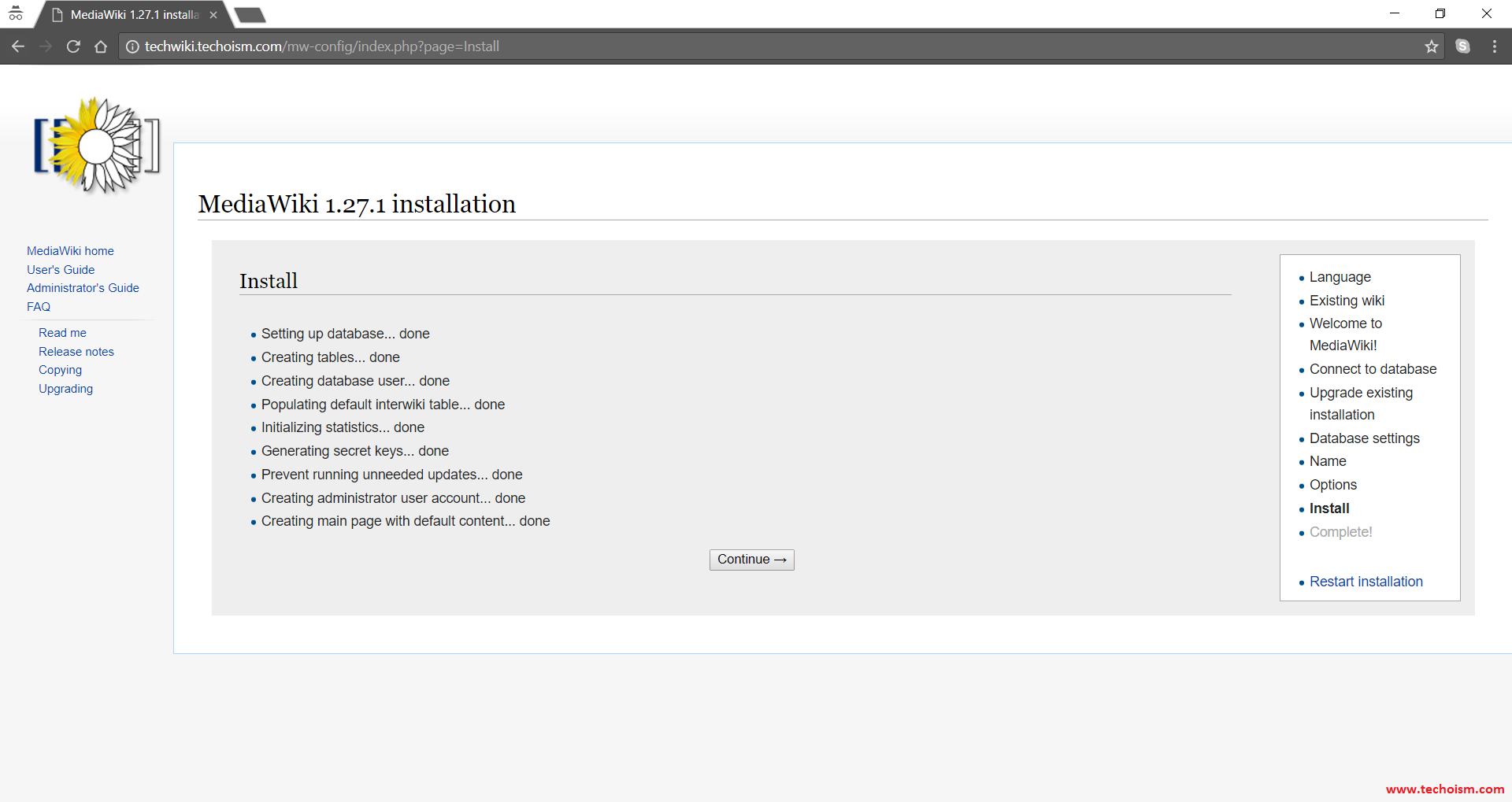The image size is (1512, 802).
Task: Open MediaWiki home link
Action: (x=70, y=251)
